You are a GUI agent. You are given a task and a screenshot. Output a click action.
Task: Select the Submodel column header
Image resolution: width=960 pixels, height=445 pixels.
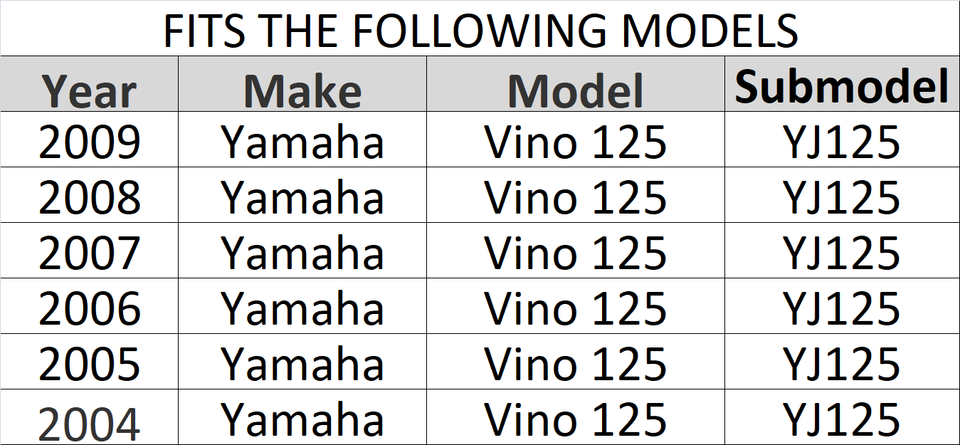(842, 84)
